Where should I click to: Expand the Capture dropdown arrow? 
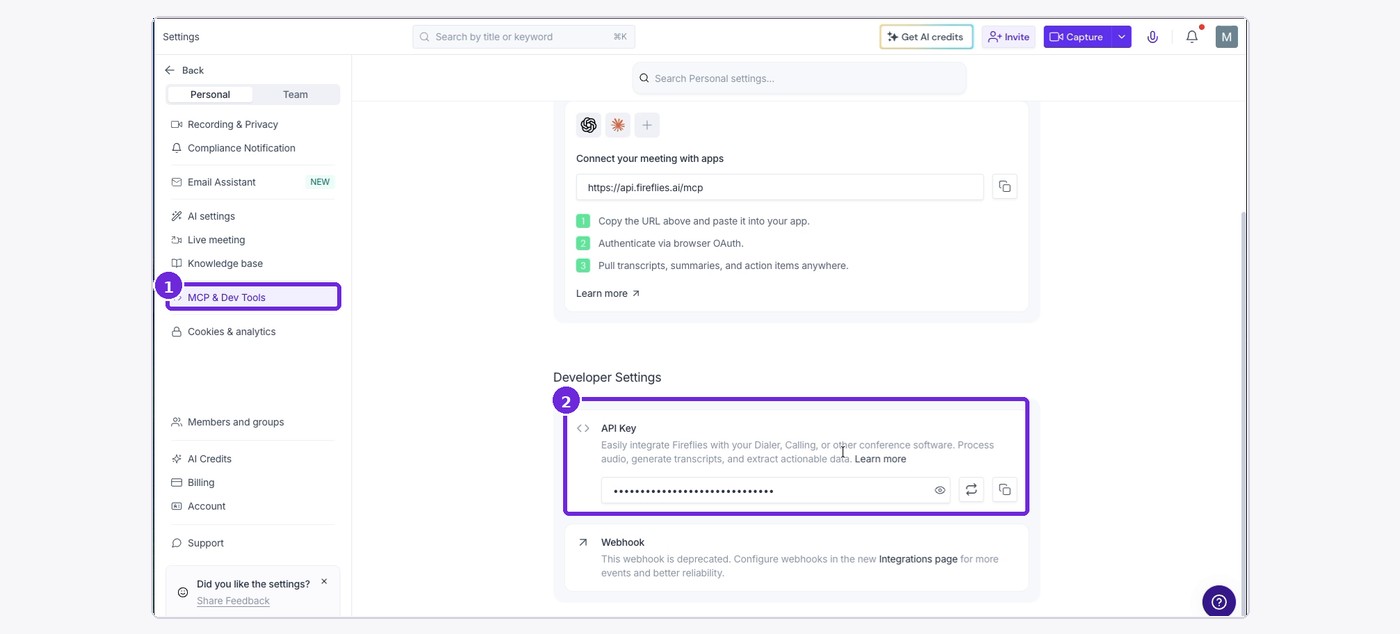1122,37
